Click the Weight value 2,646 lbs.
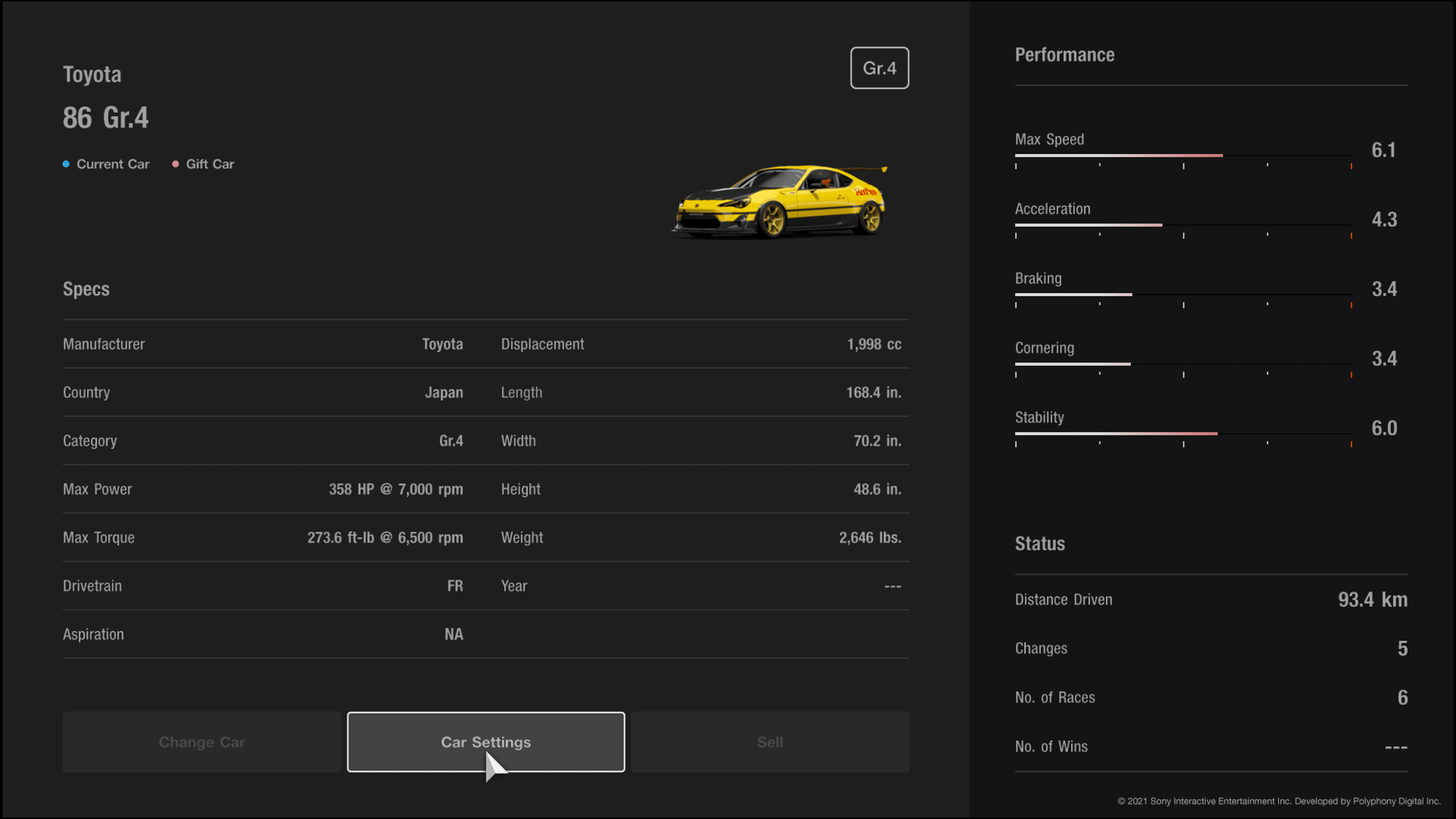Image resolution: width=1456 pixels, height=819 pixels. click(x=870, y=538)
